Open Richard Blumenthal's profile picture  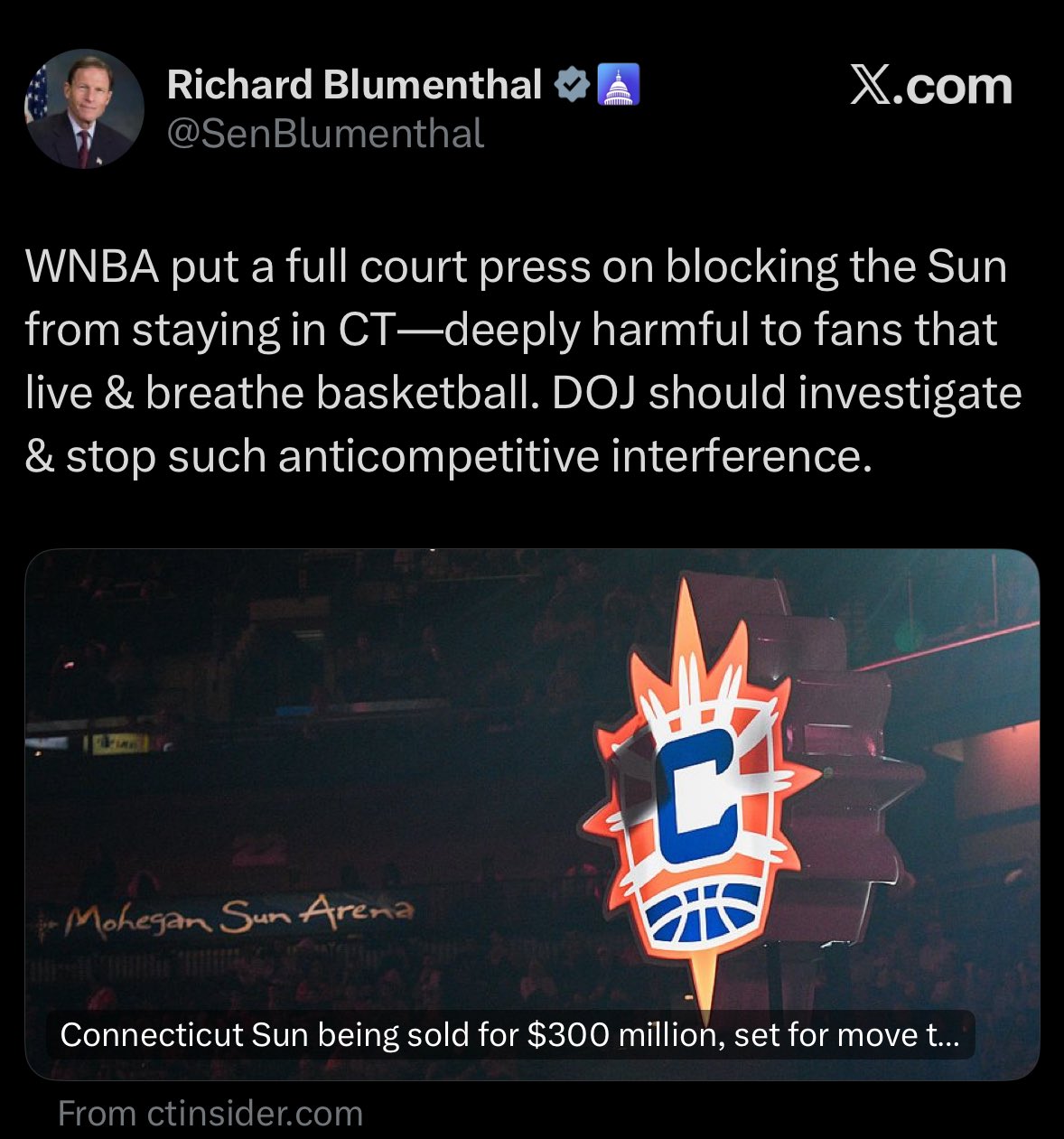(84, 109)
